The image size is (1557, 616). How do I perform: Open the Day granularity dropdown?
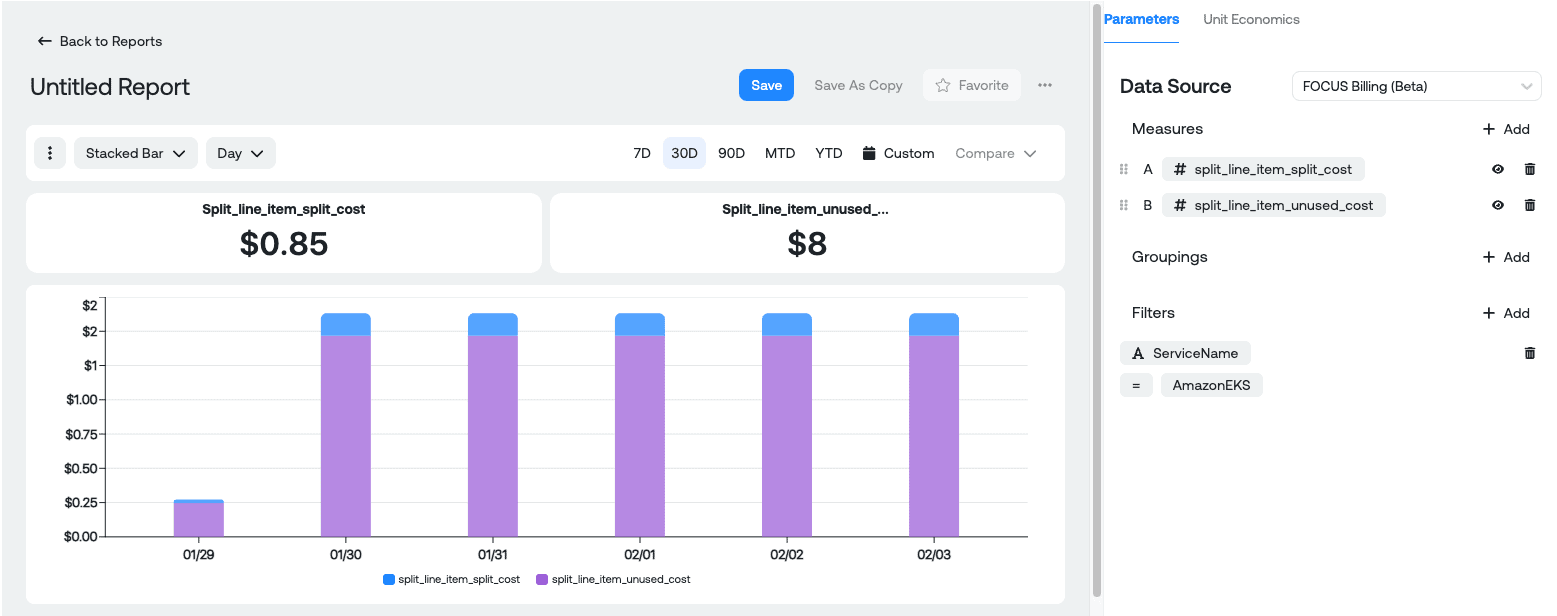[x=240, y=152]
